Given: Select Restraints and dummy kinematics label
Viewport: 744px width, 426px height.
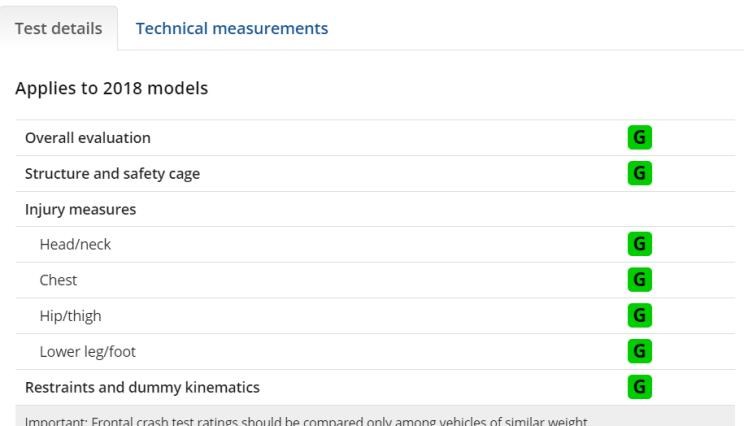Looking at the screenshot, I should 142,387.
